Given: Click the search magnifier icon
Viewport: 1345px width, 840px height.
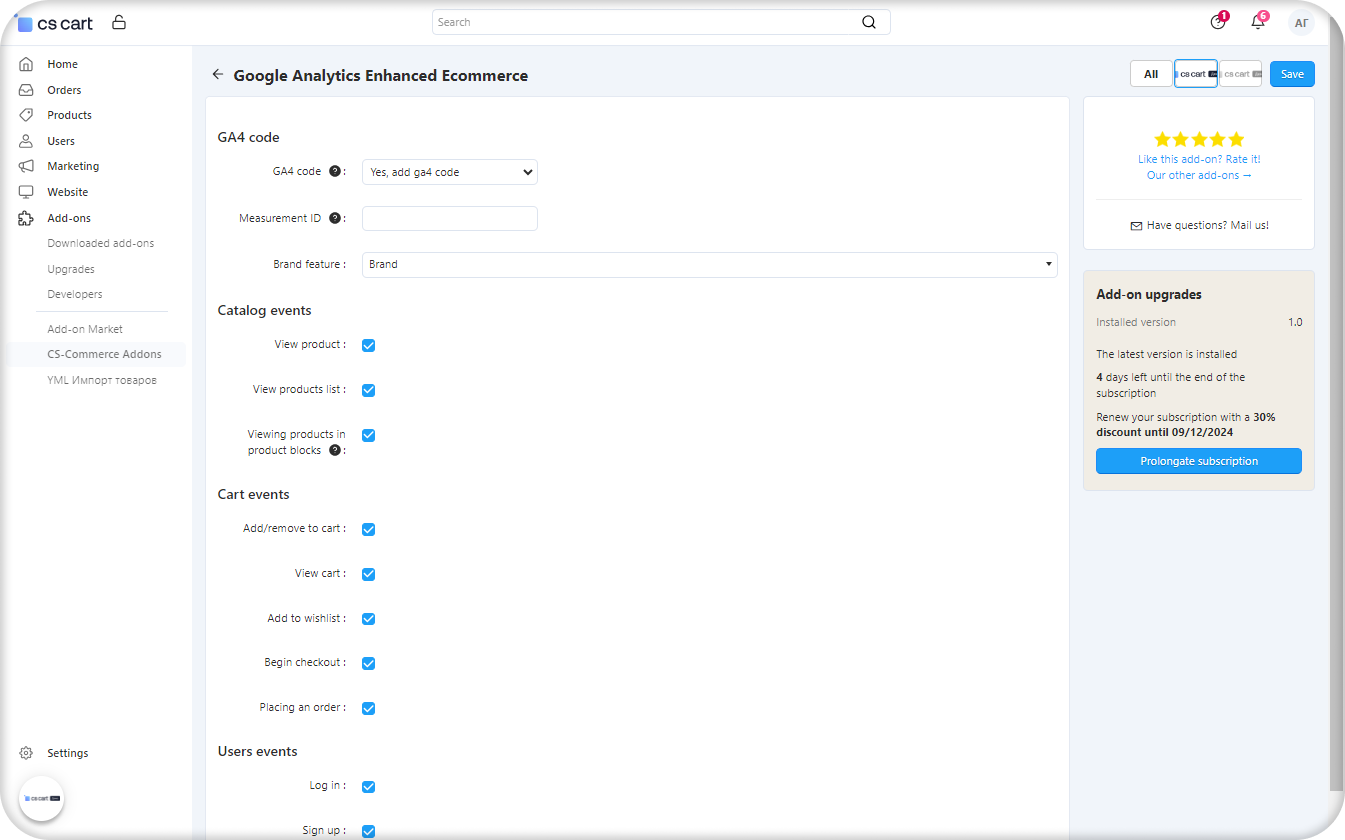Looking at the screenshot, I should (x=868, y=22).
